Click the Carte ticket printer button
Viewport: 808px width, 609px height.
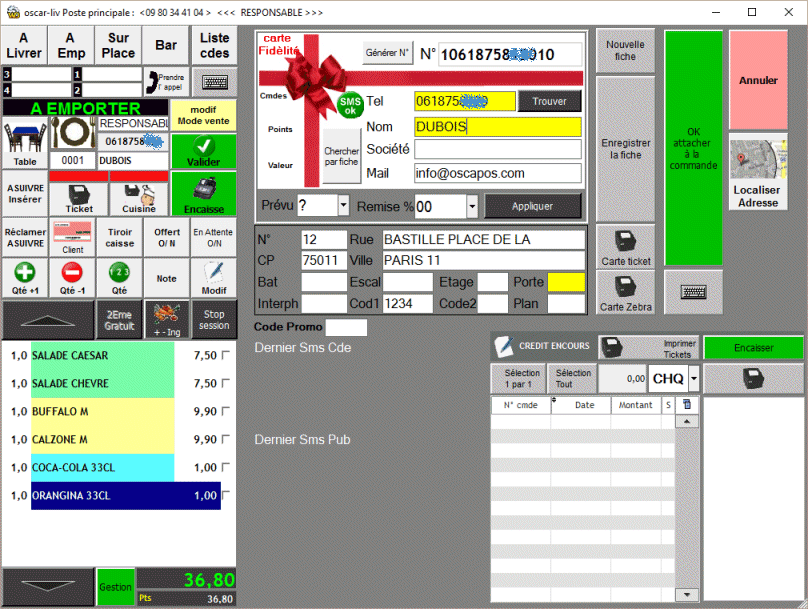pyautogui.click(x=626, y=247)
